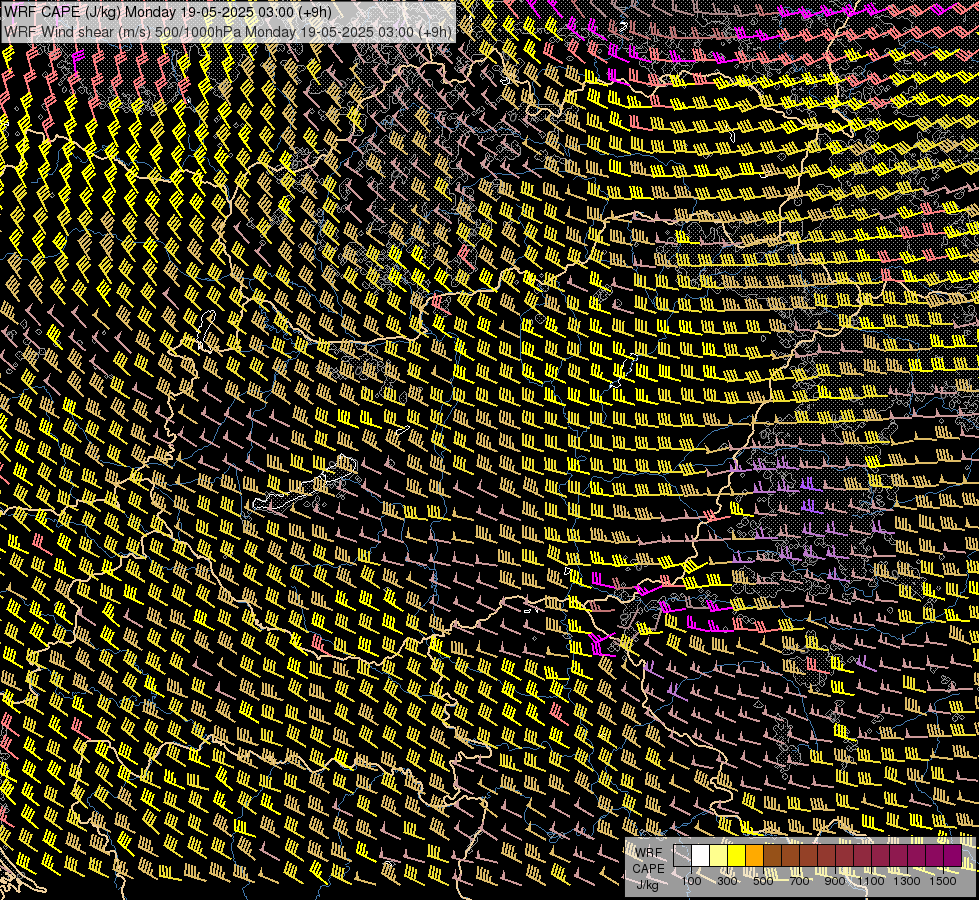
Task: Click the CAPE word in the legend
Action: click(x=648, y=869)
